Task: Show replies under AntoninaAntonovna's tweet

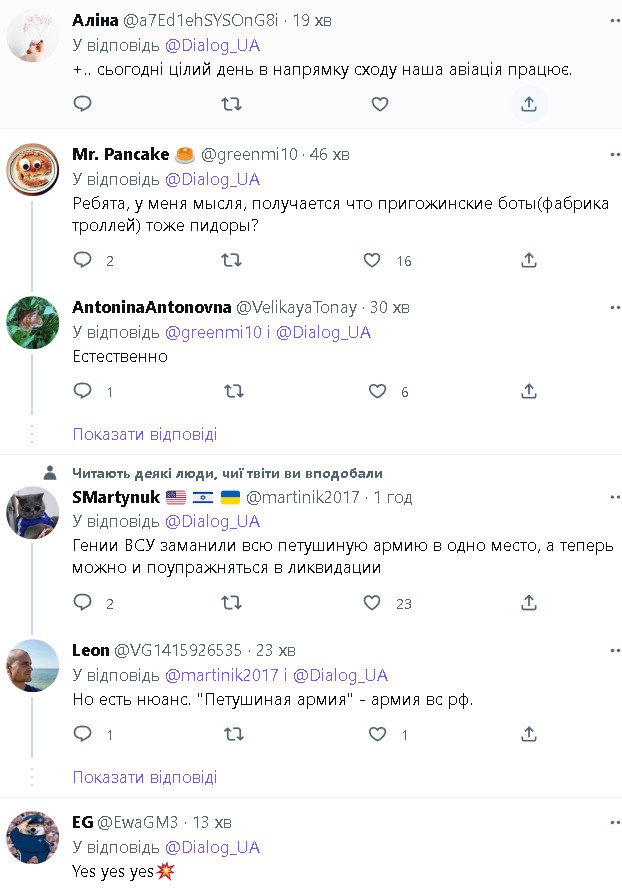Action: click(145, 434)
